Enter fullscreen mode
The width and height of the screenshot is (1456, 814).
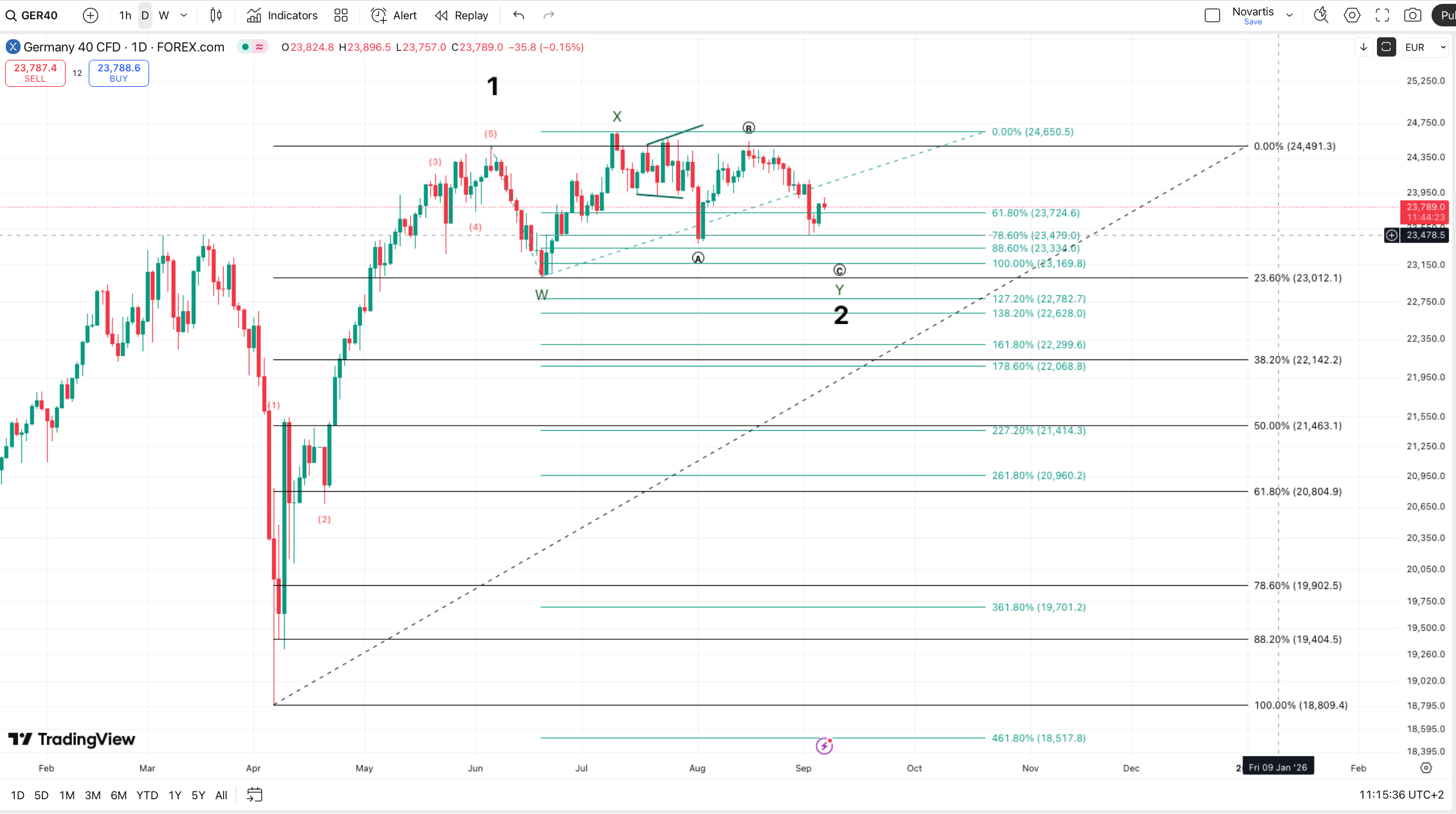point(1382,15)
